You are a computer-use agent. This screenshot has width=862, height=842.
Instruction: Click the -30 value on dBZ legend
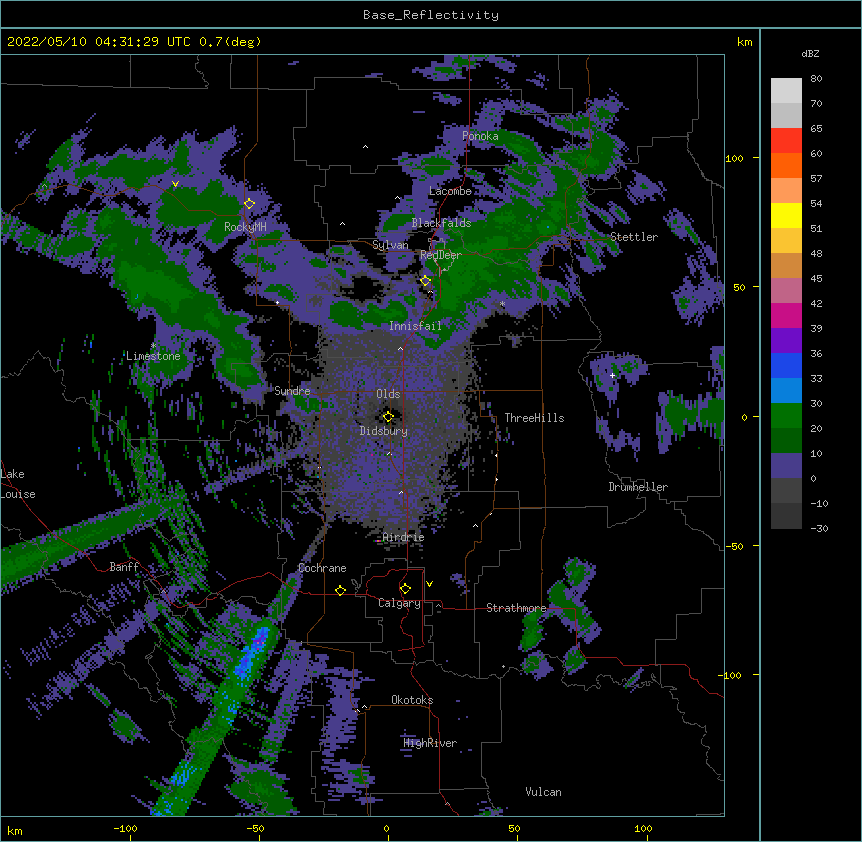(819, 528)
